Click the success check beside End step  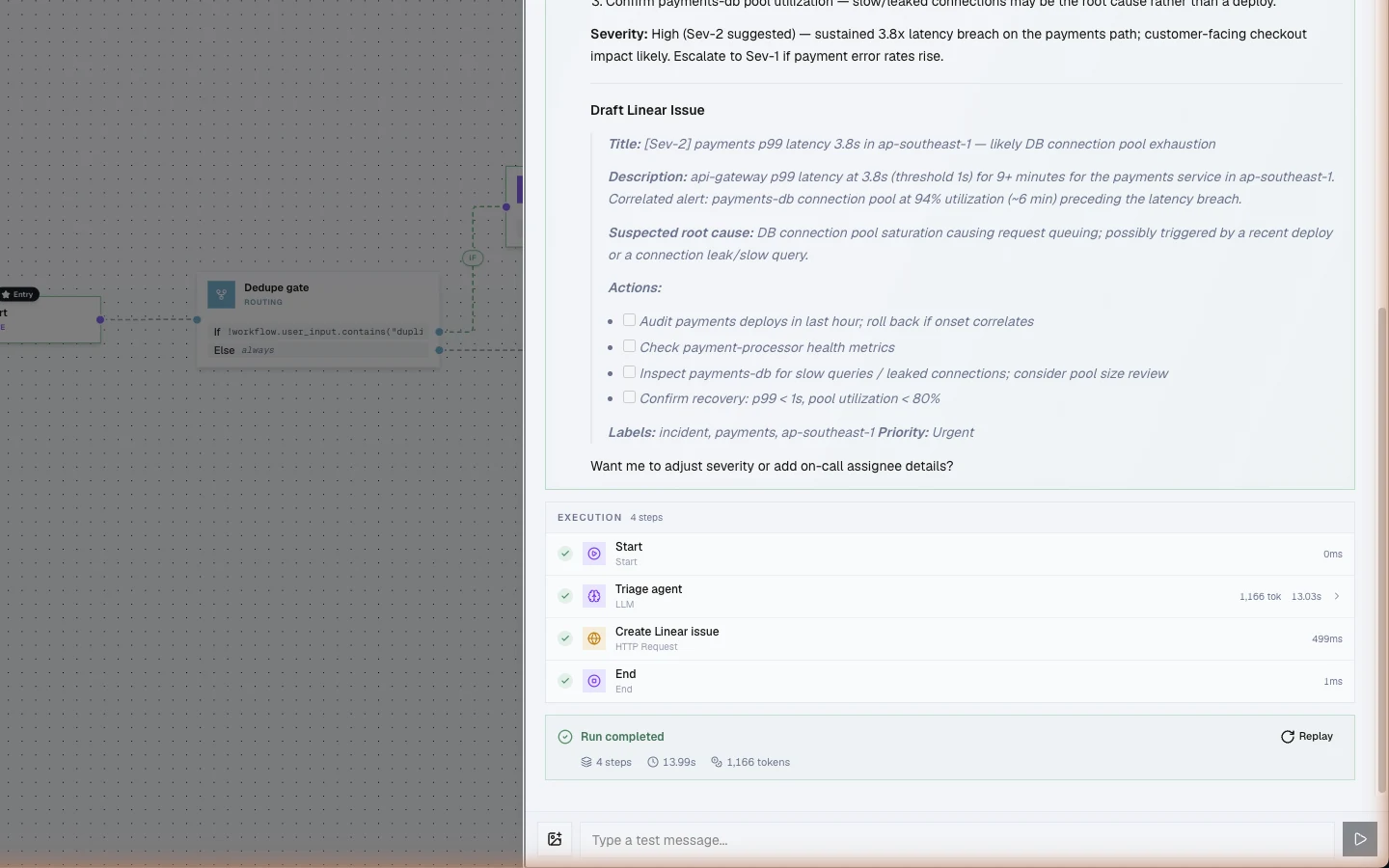[x=565, y=681]
